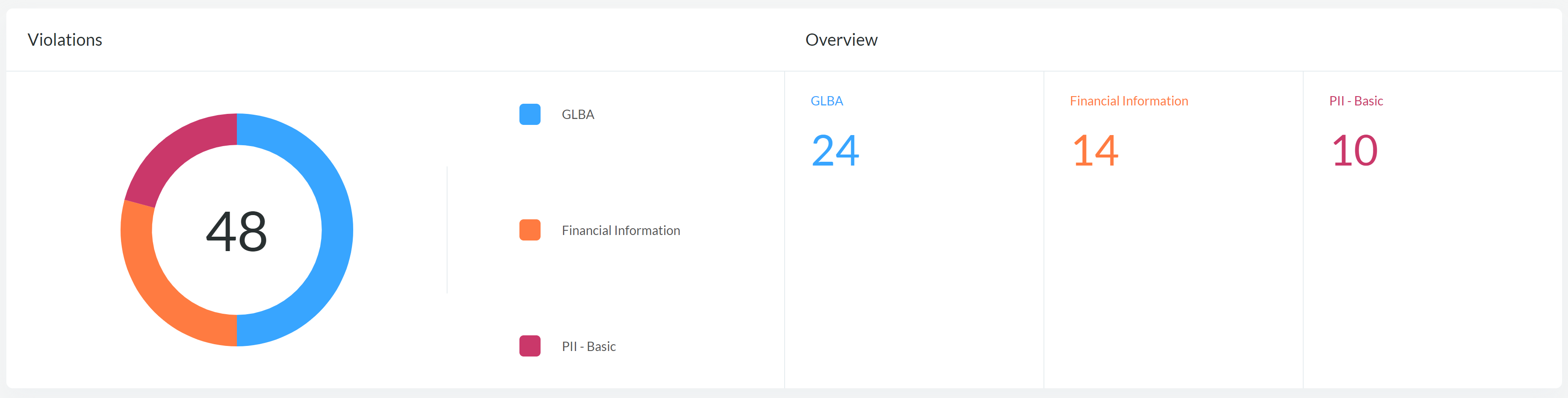Toggle the PII - Basic legend label
This screenshot has height=398, width=1568.
coord(588,346)
